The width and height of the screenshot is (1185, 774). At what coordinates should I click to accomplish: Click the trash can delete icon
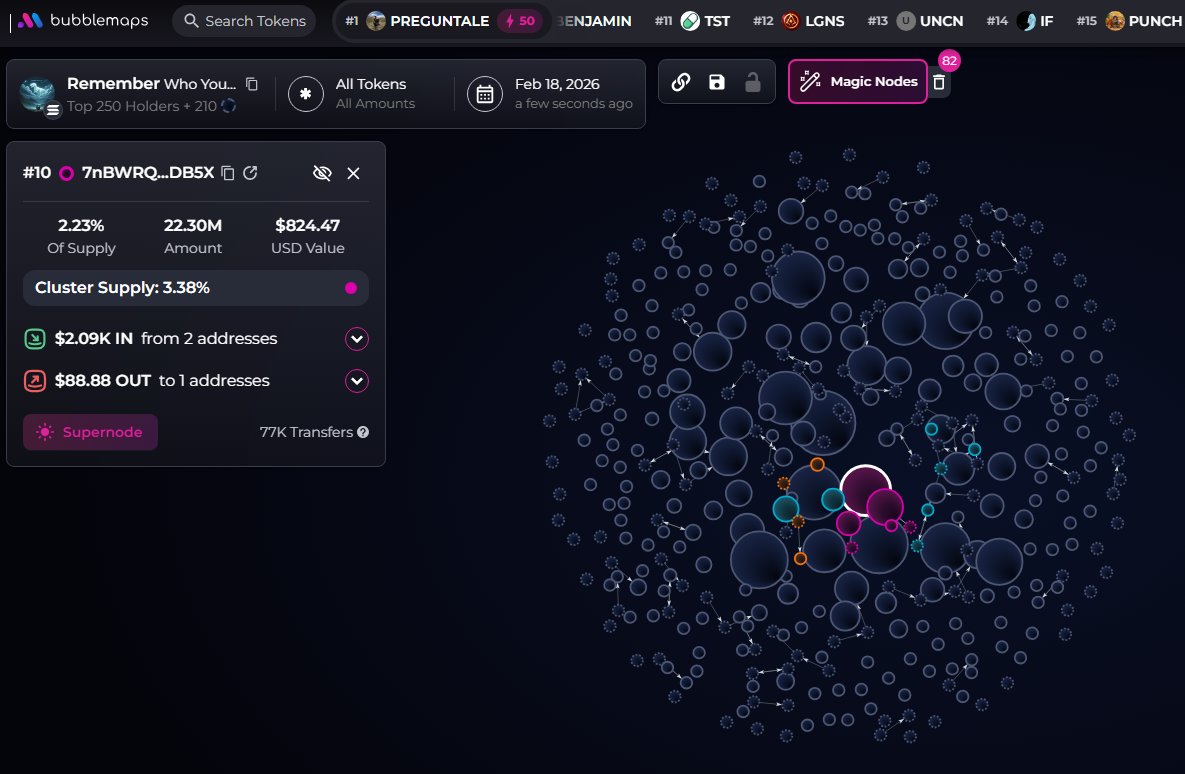coord(939,82)
